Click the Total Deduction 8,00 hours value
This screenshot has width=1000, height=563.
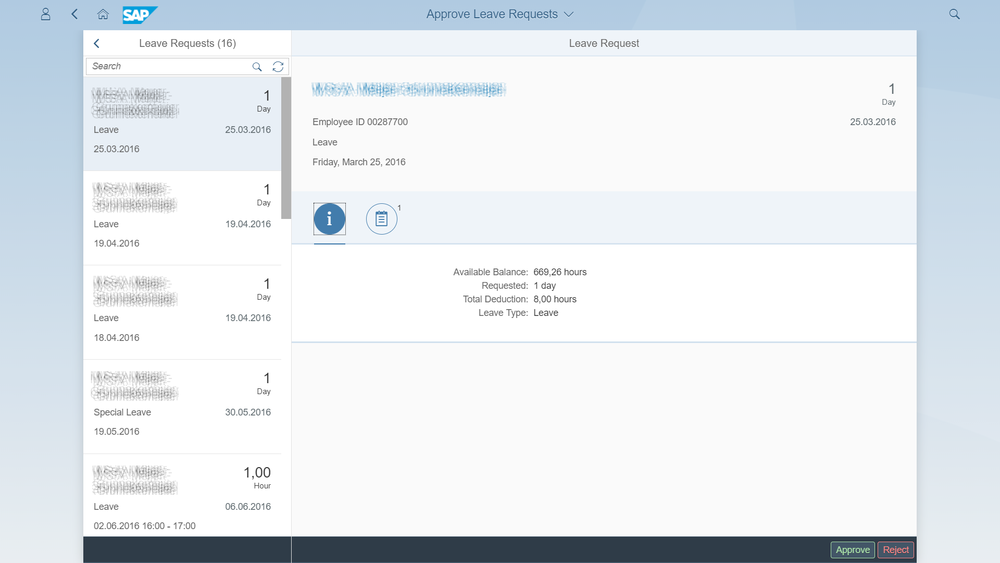555,299
